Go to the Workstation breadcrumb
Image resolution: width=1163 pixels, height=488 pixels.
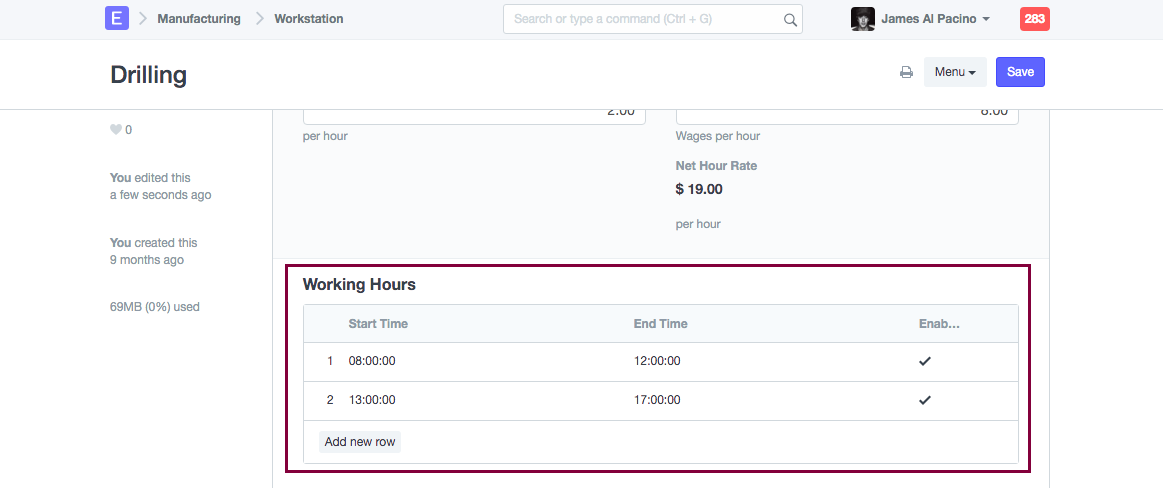[x=309, y=19]
